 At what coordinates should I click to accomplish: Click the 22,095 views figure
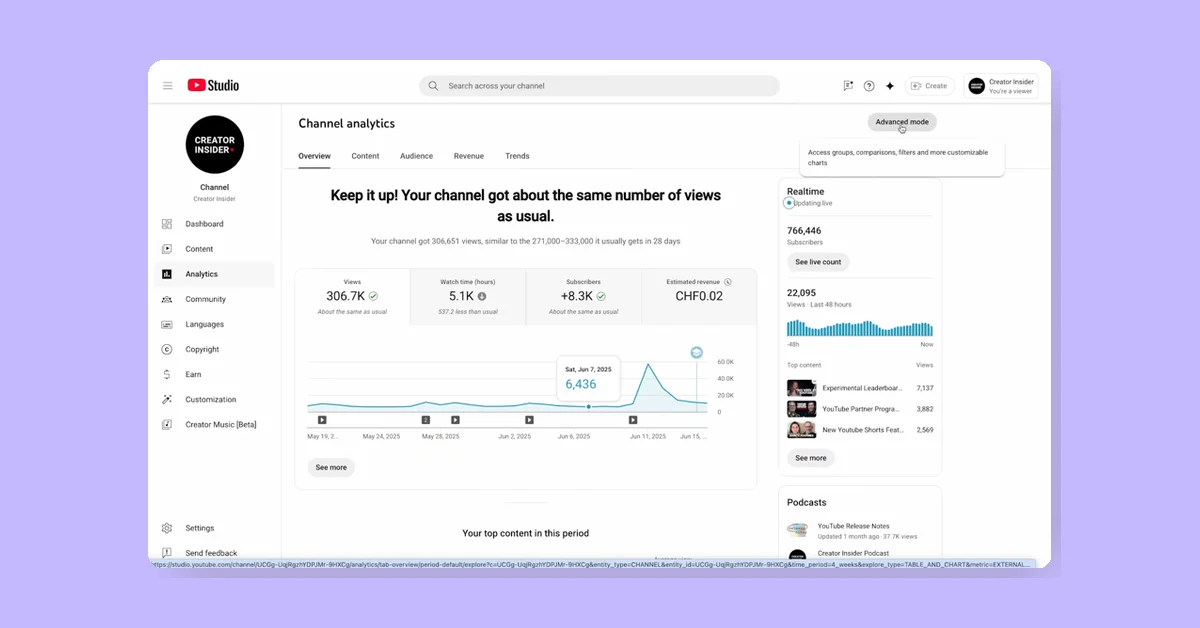(801, 293)
